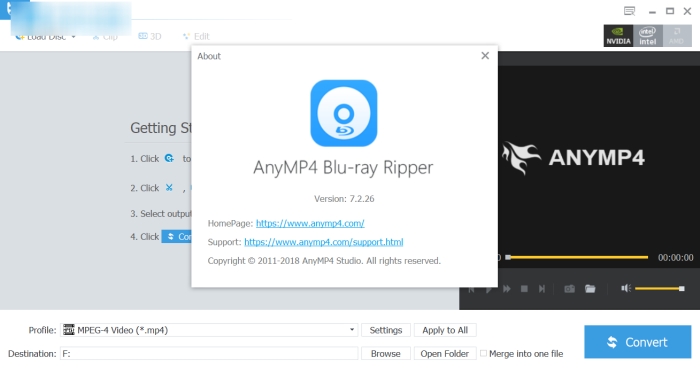The height and width of the screenshot is (376, 700).
Task: Click the Load Disc icon in step 1
Action: [x=169, y=158]
